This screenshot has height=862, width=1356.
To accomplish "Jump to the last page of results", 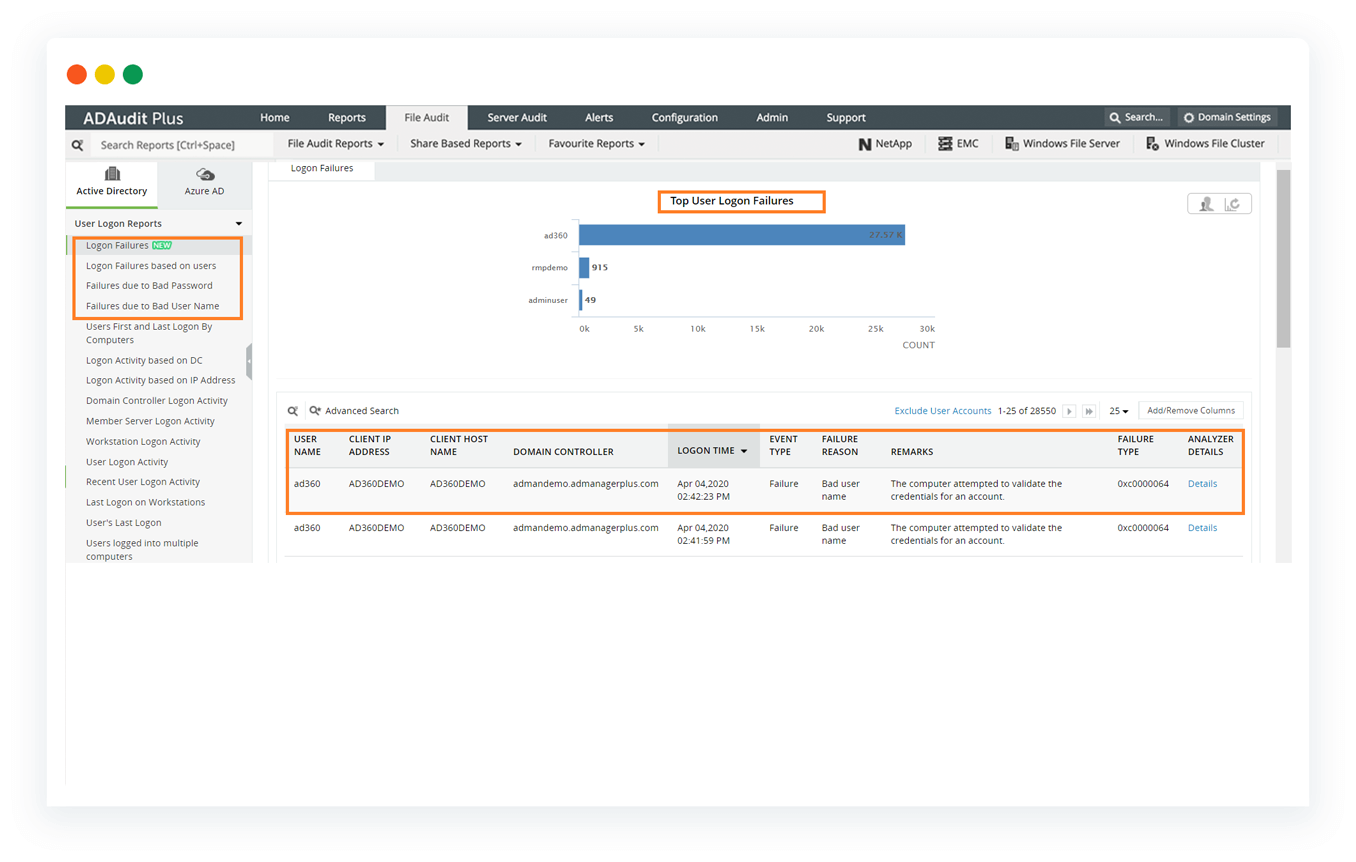I will pyautogui.click(x=1089, y=411).
